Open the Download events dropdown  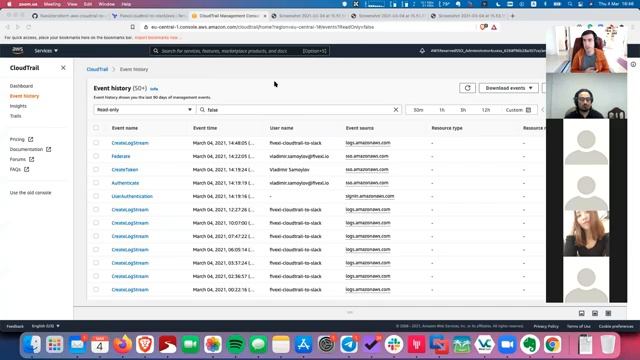tap(509, 88)
